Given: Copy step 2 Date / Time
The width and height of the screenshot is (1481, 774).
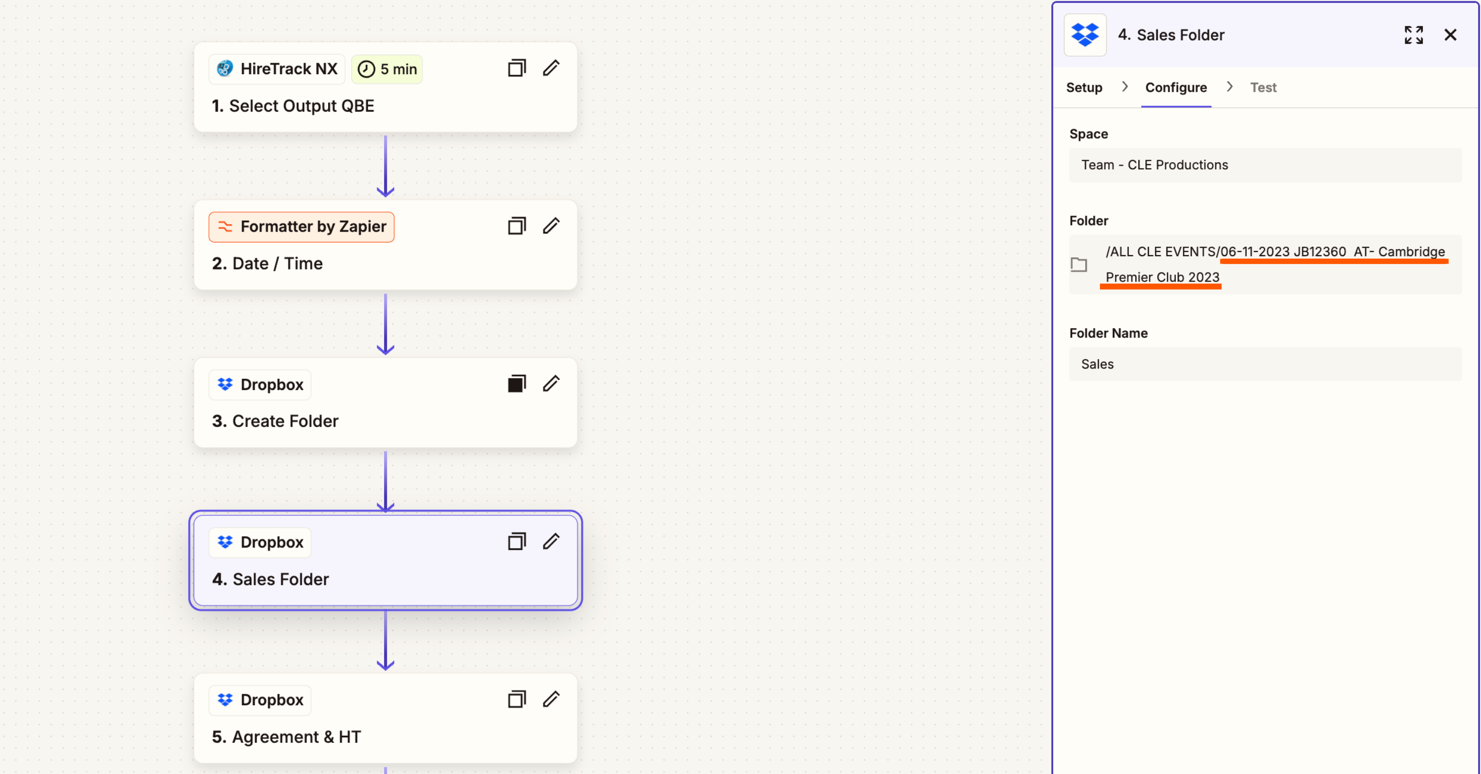Looking at the screenshot, I should [x=517, y=226].
